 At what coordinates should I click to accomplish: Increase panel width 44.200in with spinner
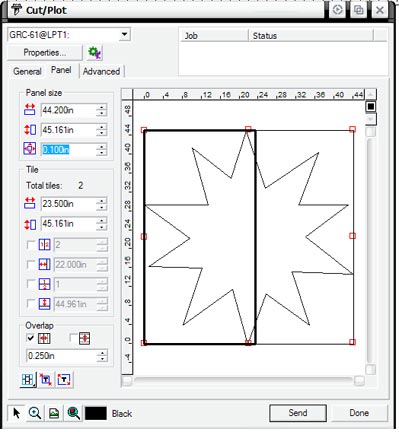(x=102, y=107)
